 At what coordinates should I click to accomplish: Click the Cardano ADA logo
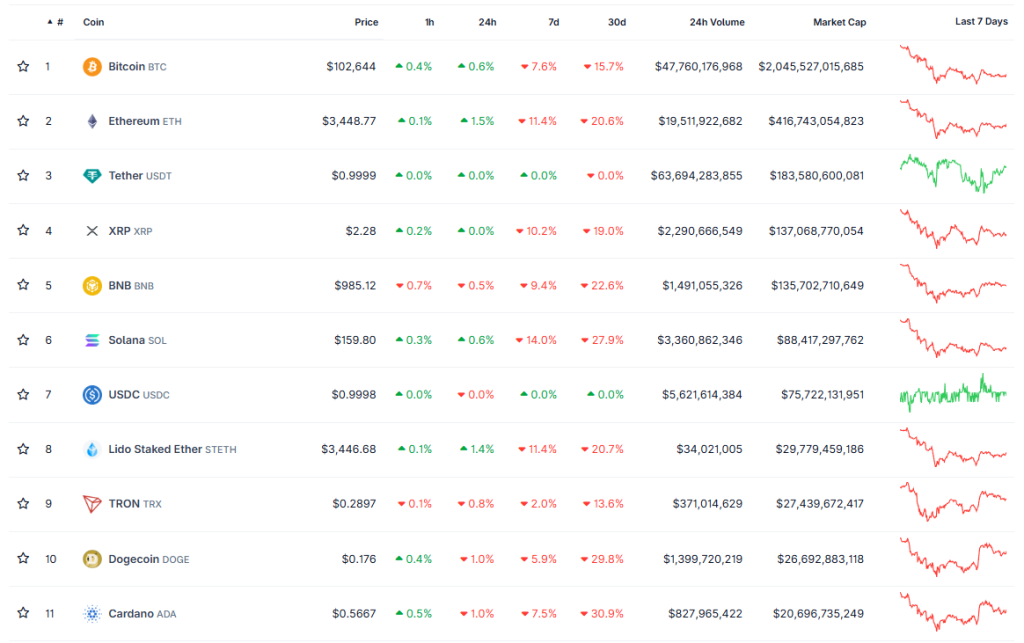coord(92,612)
